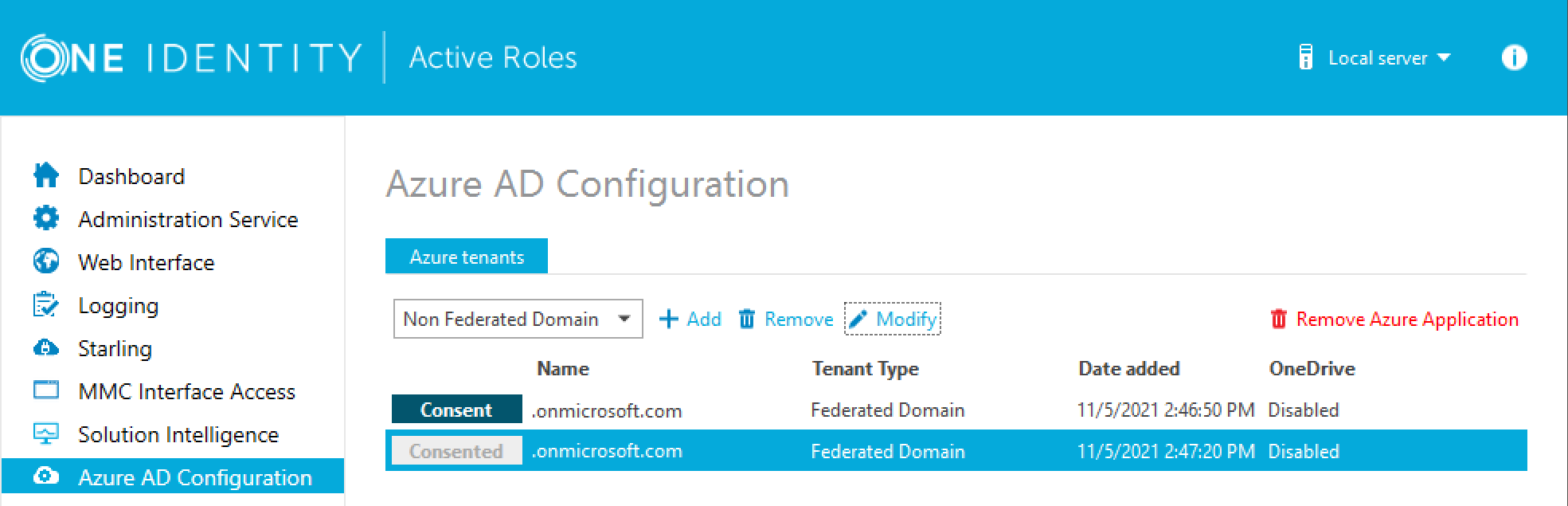The height and width of the screenshot is (506, 1568).
Task: Click the Date added column header
Action: (x=1129, y=368)
